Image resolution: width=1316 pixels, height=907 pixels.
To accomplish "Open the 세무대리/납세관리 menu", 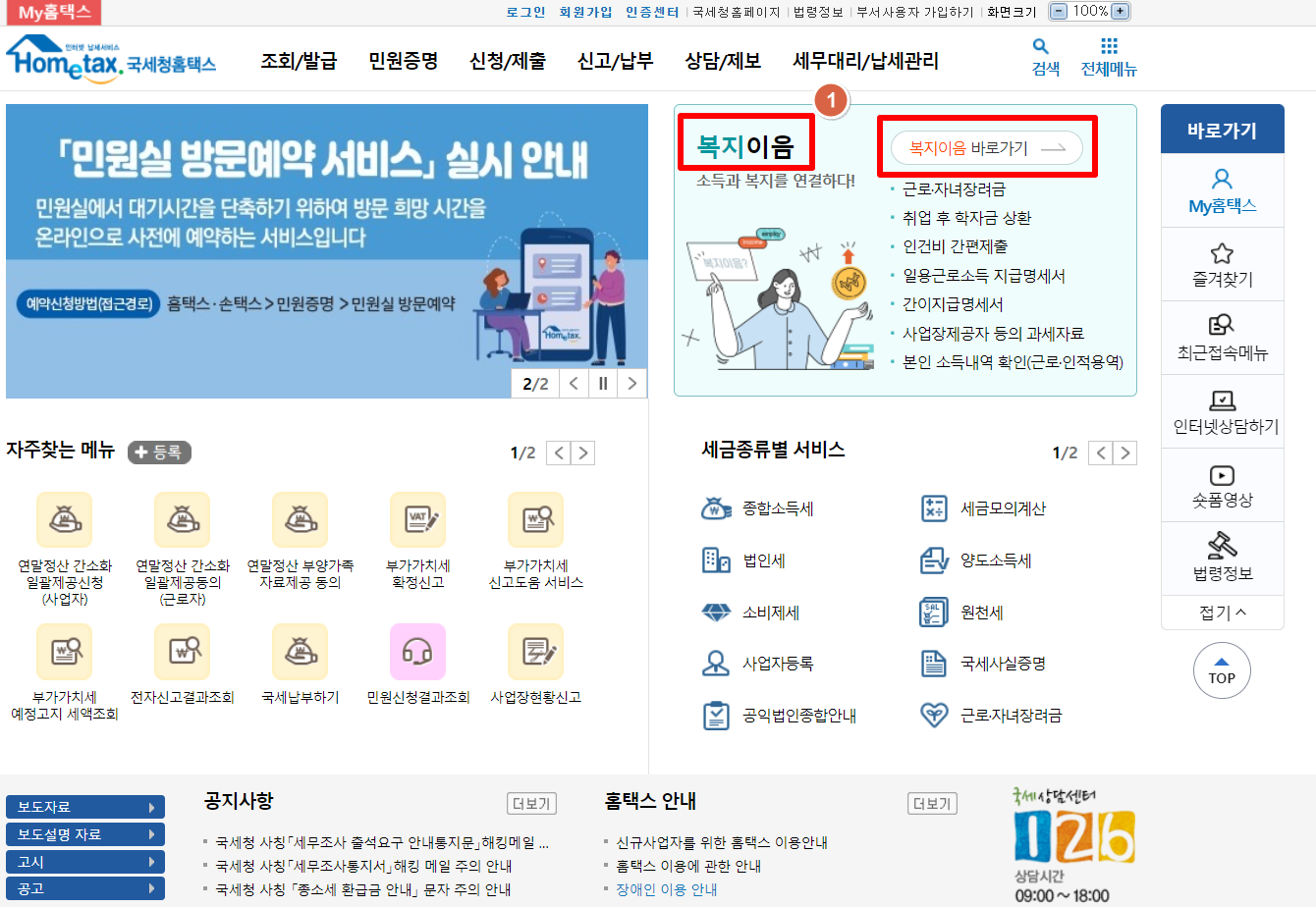I will (x=865, y=61).
